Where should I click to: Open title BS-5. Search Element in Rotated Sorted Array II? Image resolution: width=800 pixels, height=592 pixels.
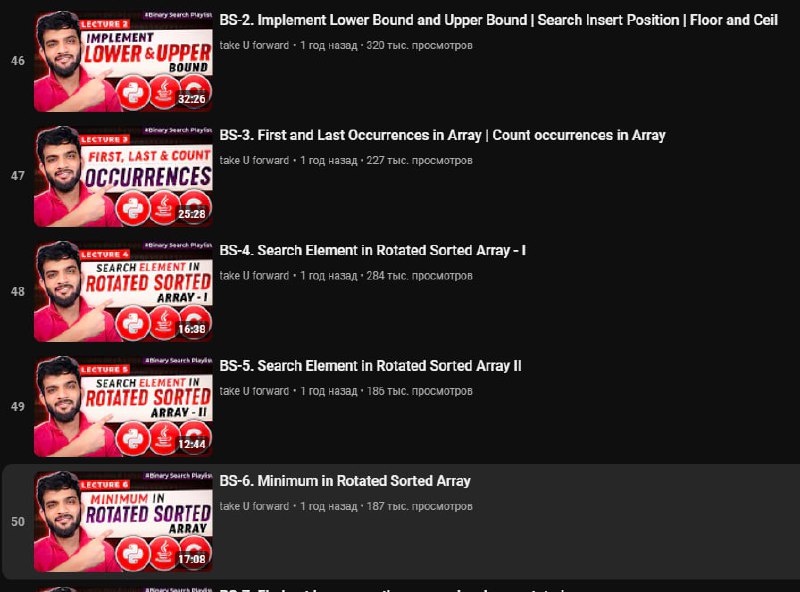[x=370, y=366]
